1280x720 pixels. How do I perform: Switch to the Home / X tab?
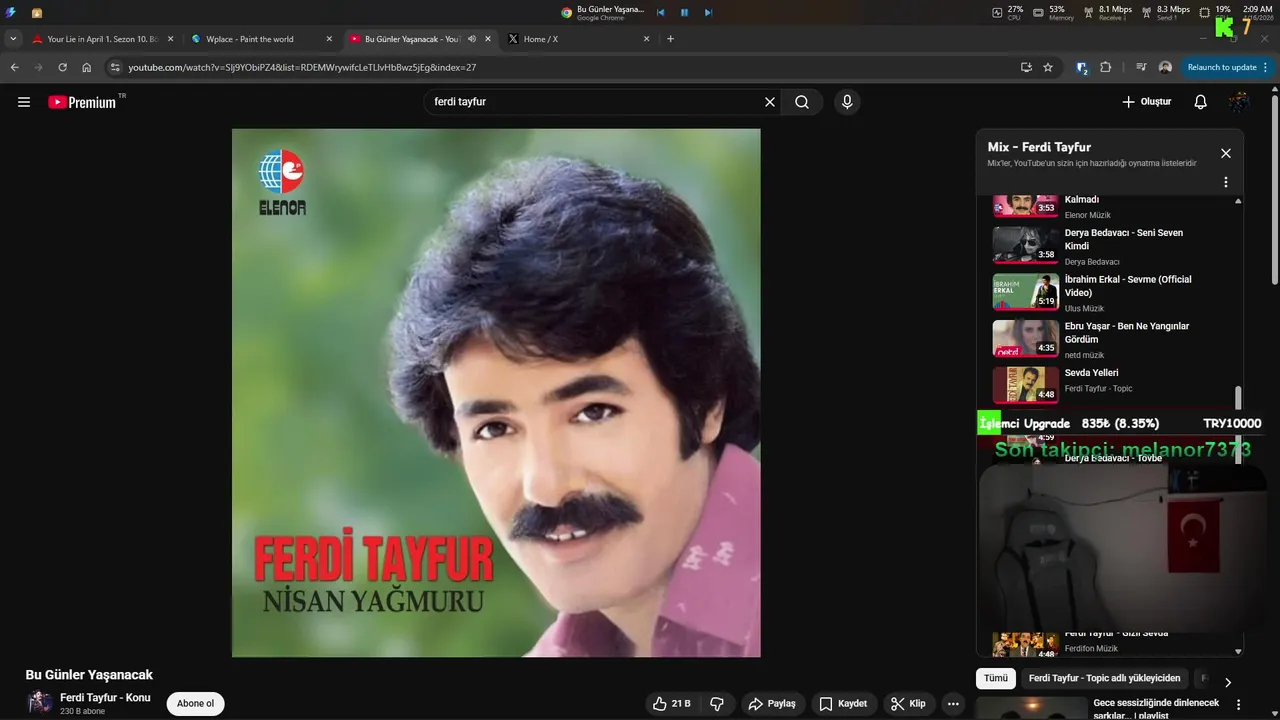click(x=540, y=39)
